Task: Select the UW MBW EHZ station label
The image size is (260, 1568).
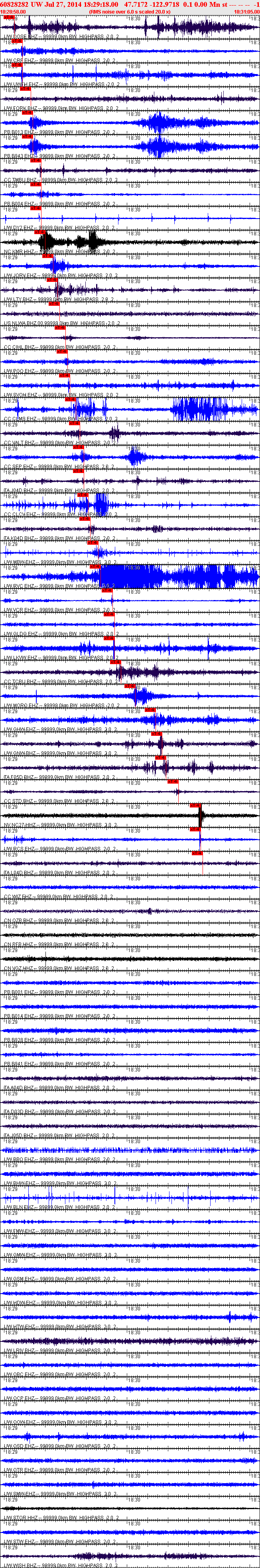Action: click(x=61, y=562)
